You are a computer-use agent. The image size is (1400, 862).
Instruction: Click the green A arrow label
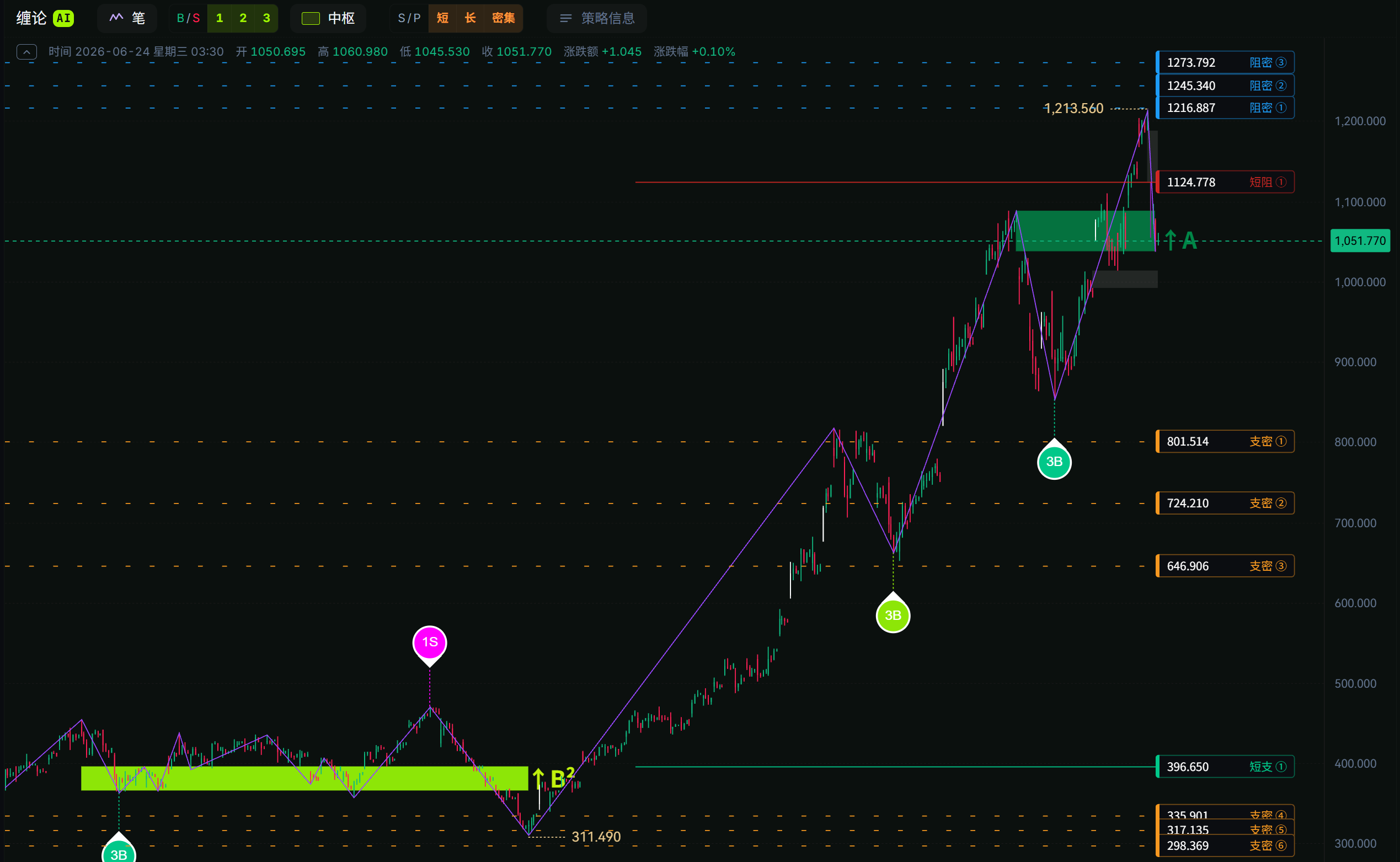[1180, 240]
